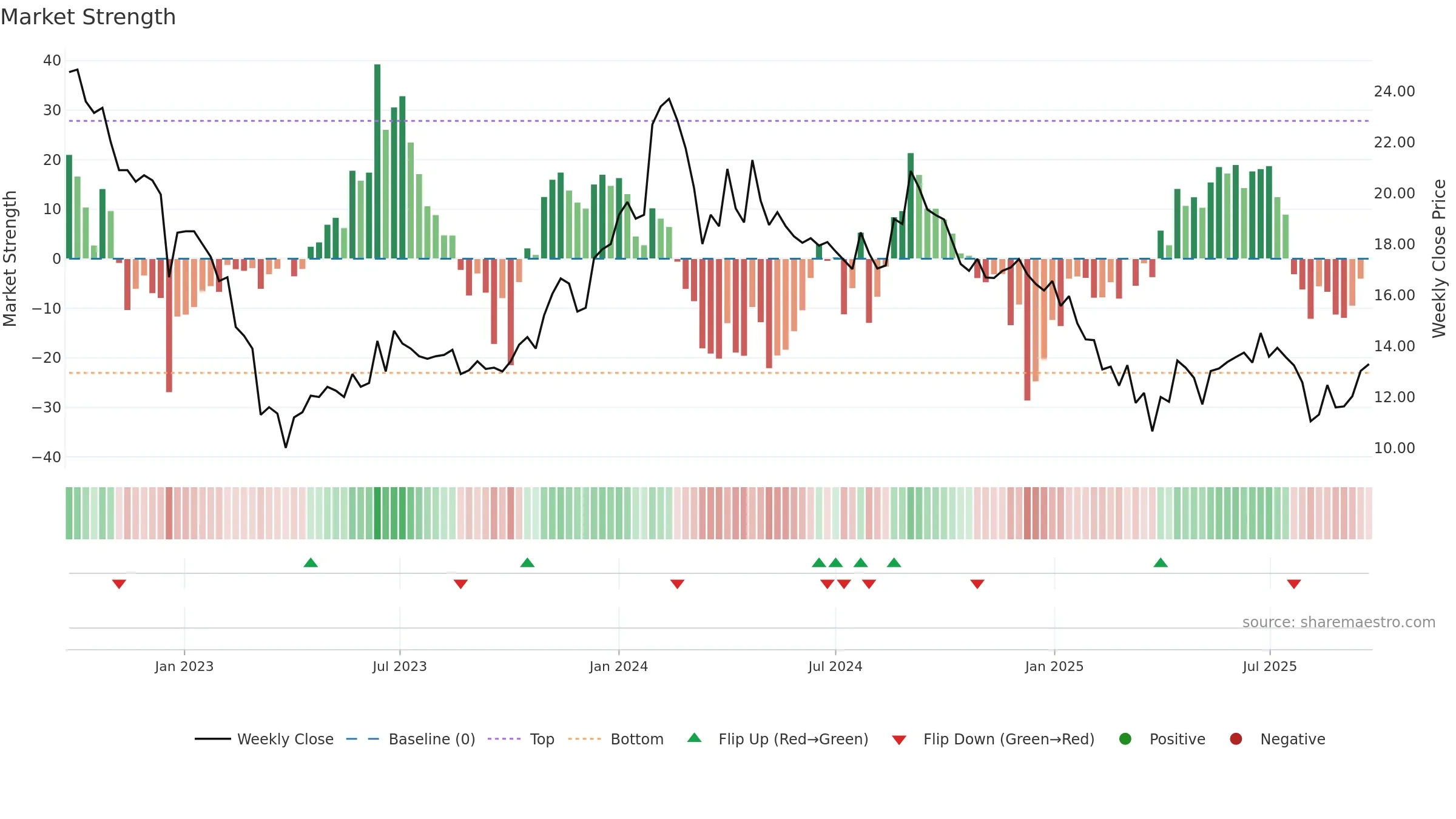The width and height of the screenshot is (1456, 819).
Task: Click the 'Jan 2024' date label
Action: (618, 666)
